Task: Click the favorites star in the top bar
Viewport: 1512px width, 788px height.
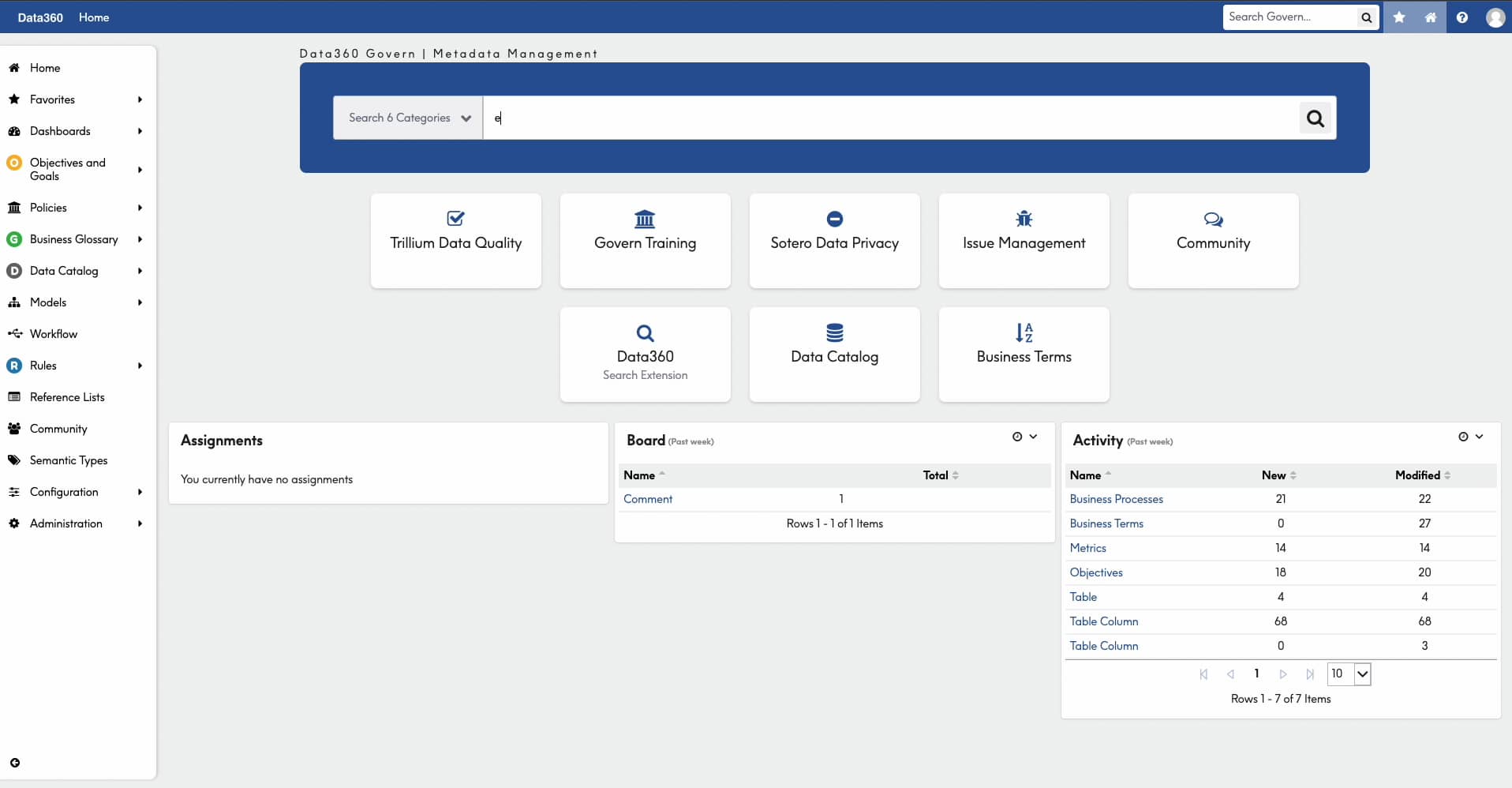Action: coord(1398,17)
